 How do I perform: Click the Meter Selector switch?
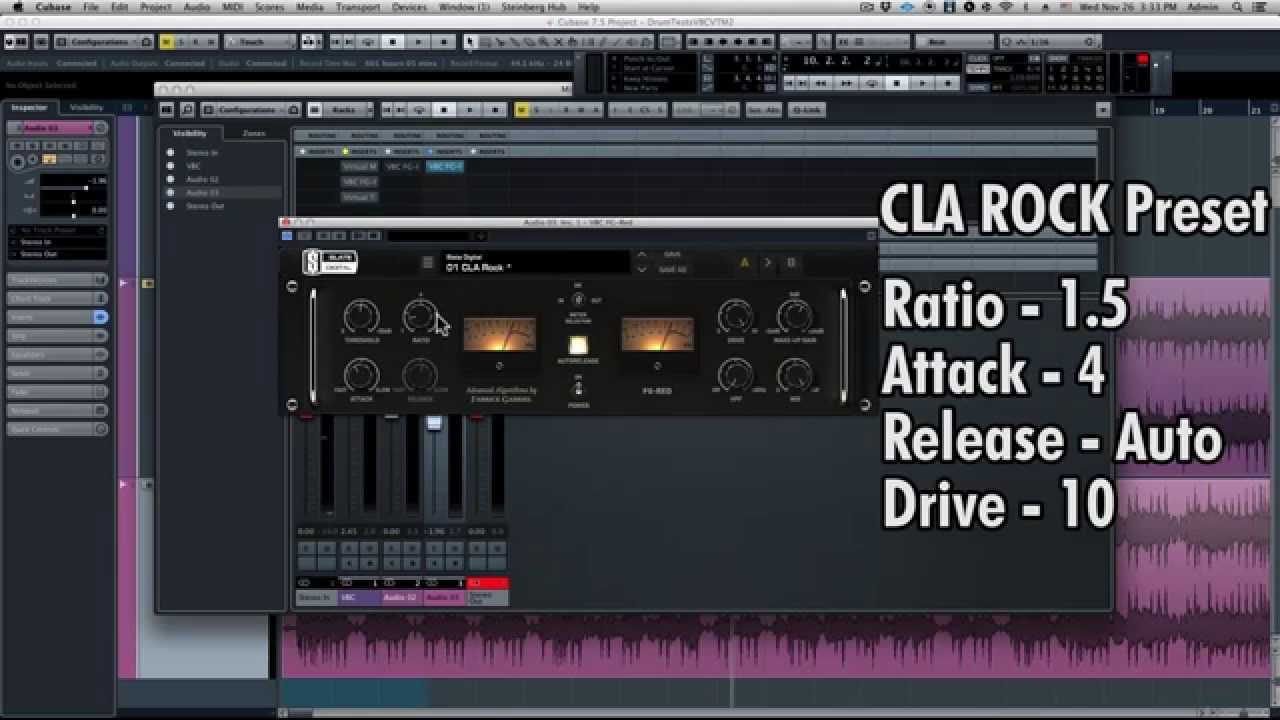point(578,299)
